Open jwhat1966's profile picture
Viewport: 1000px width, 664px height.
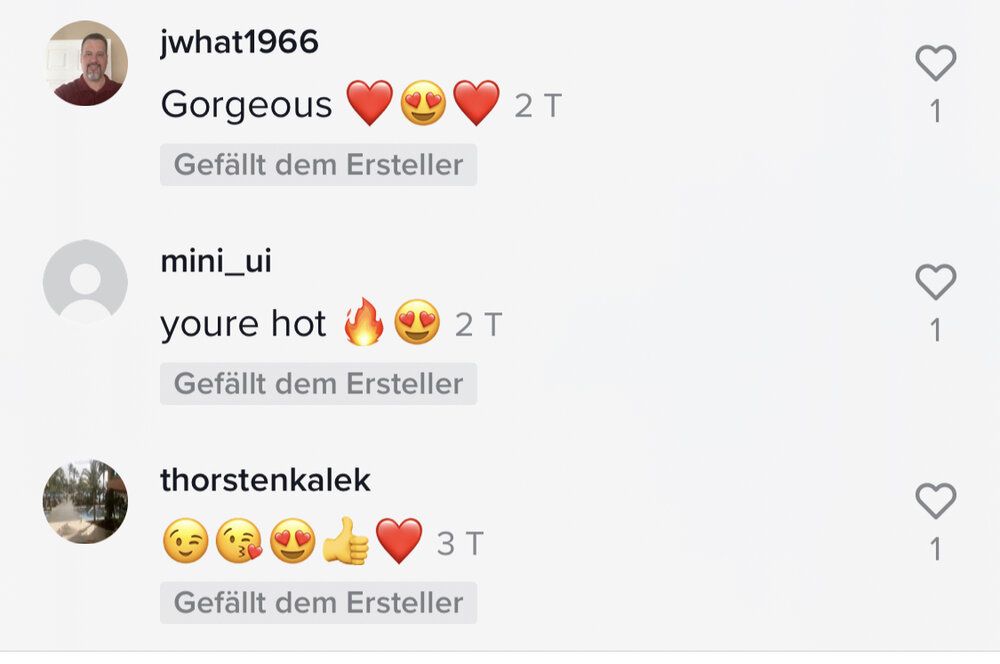85,63
